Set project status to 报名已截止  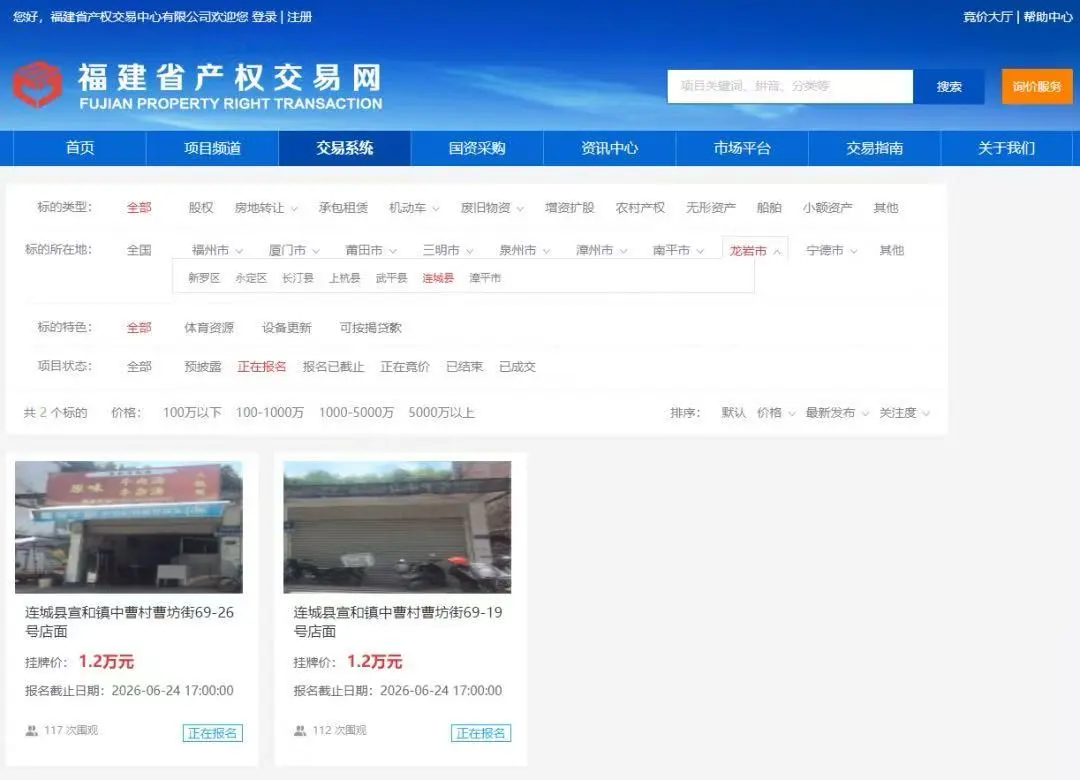tap(333, 367)
